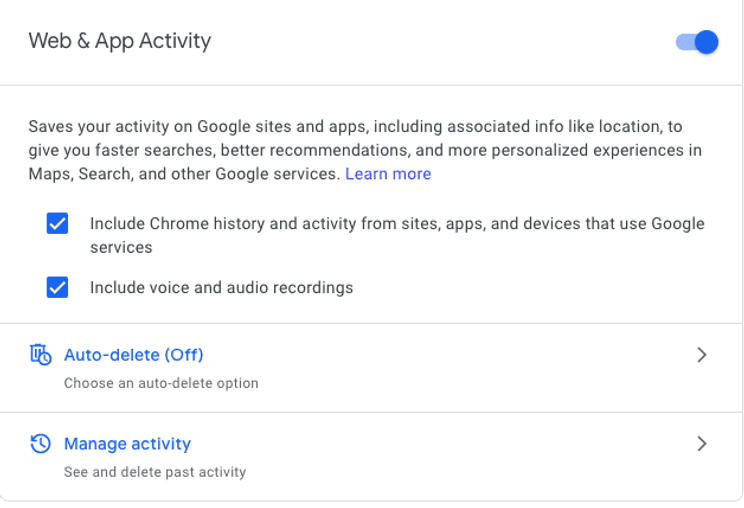744x508 pixels.
Task: Select the Web & App Activity heading
Action: coord(120,41)
